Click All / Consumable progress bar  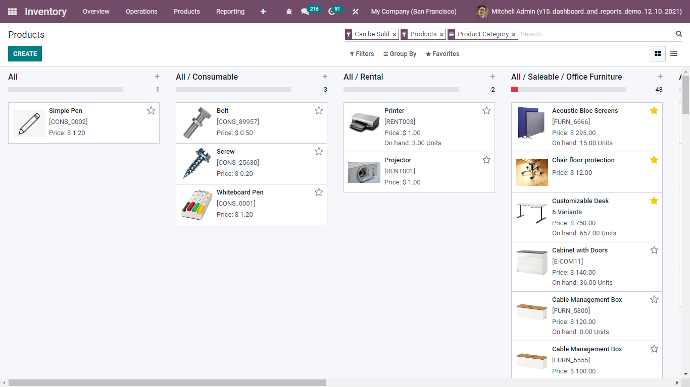click(233, 89)
